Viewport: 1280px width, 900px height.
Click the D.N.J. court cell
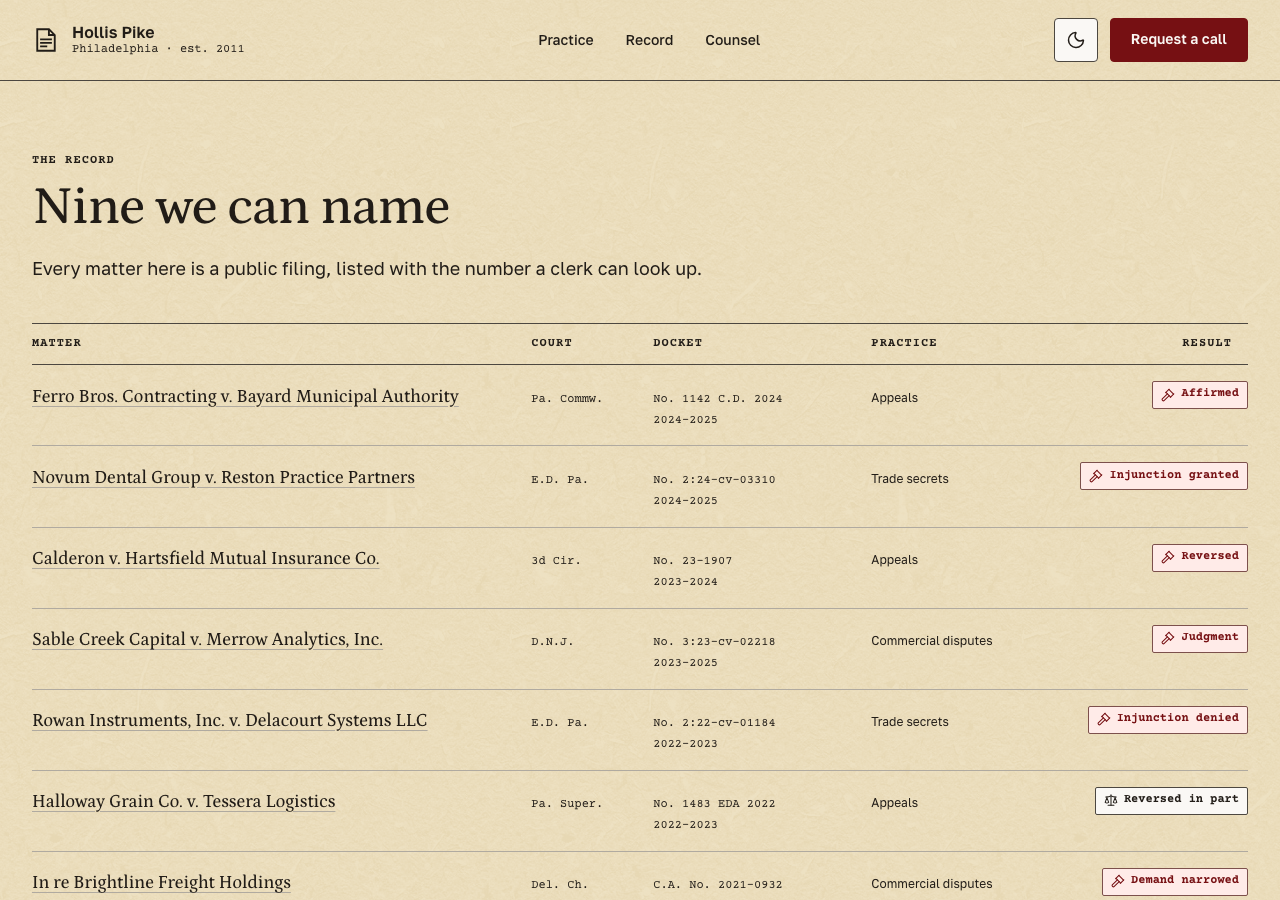[552, 641]
